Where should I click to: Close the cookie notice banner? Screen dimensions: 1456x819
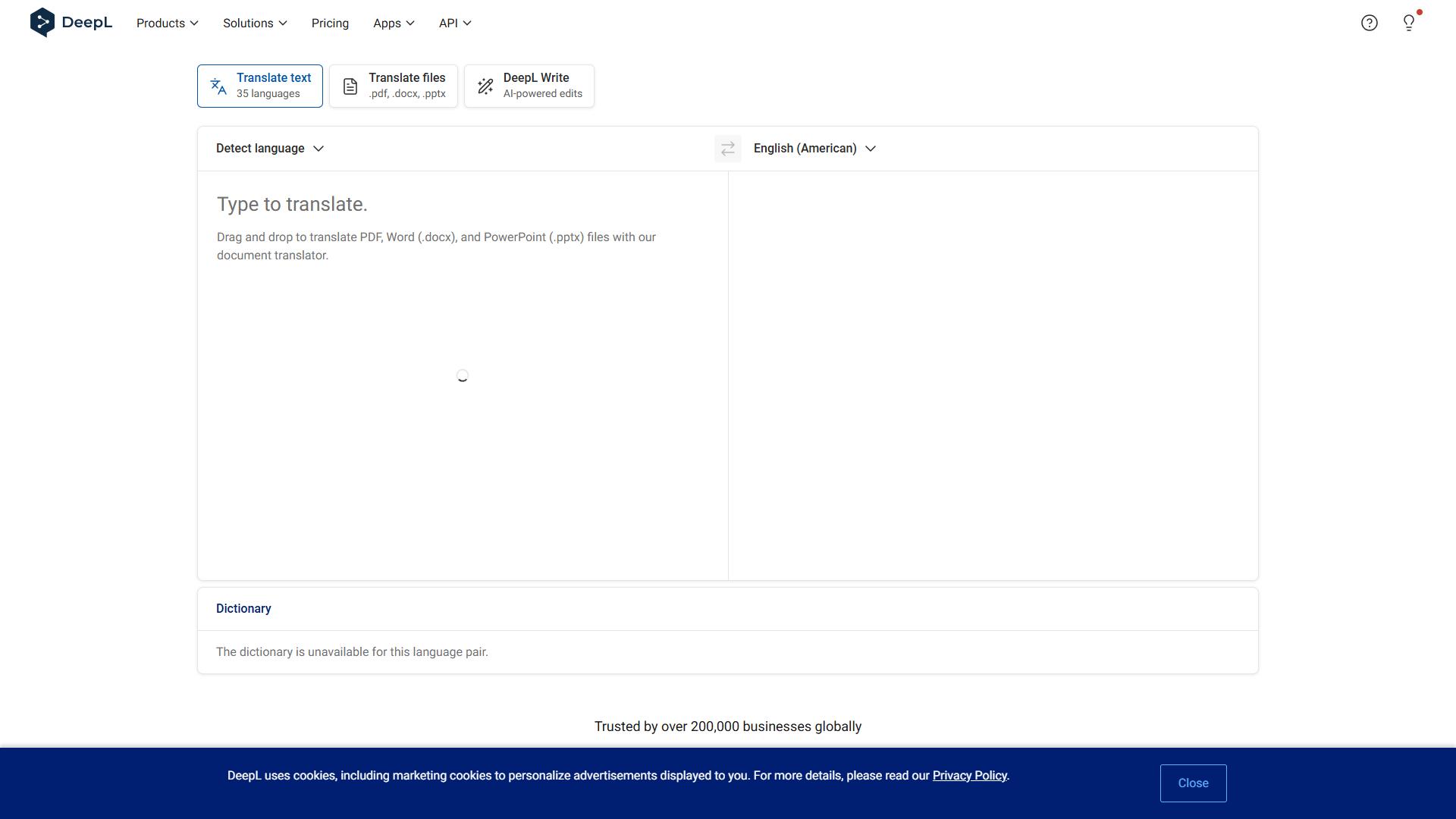(x=1193, y=783)
